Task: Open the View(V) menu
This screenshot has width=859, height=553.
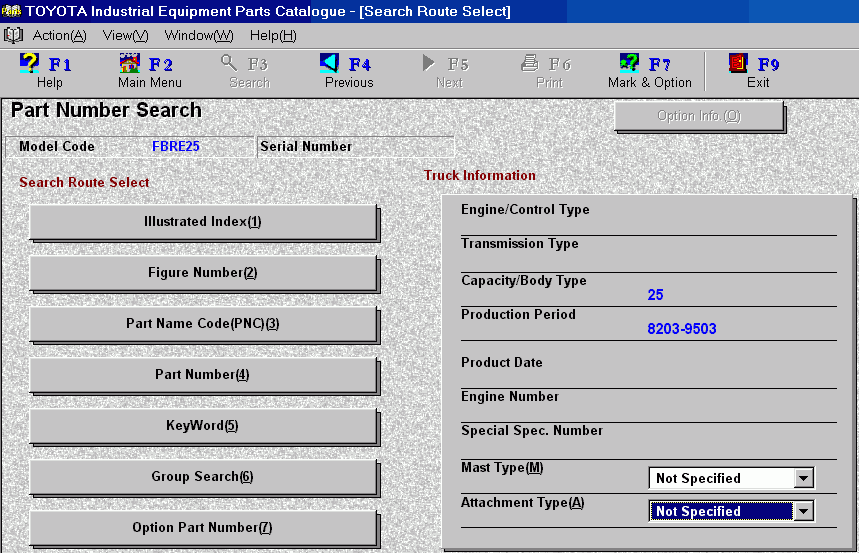Action: [125, 36]
